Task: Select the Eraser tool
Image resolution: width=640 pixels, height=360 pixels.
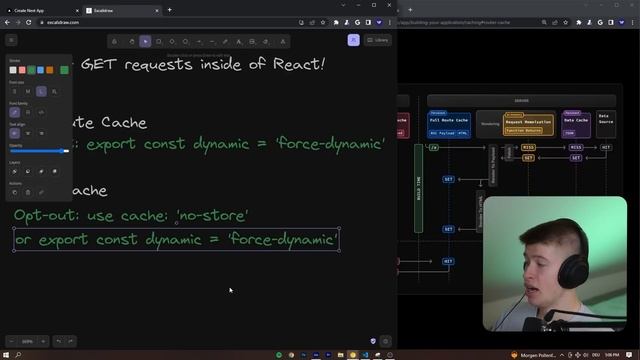Action: (266, 41)
